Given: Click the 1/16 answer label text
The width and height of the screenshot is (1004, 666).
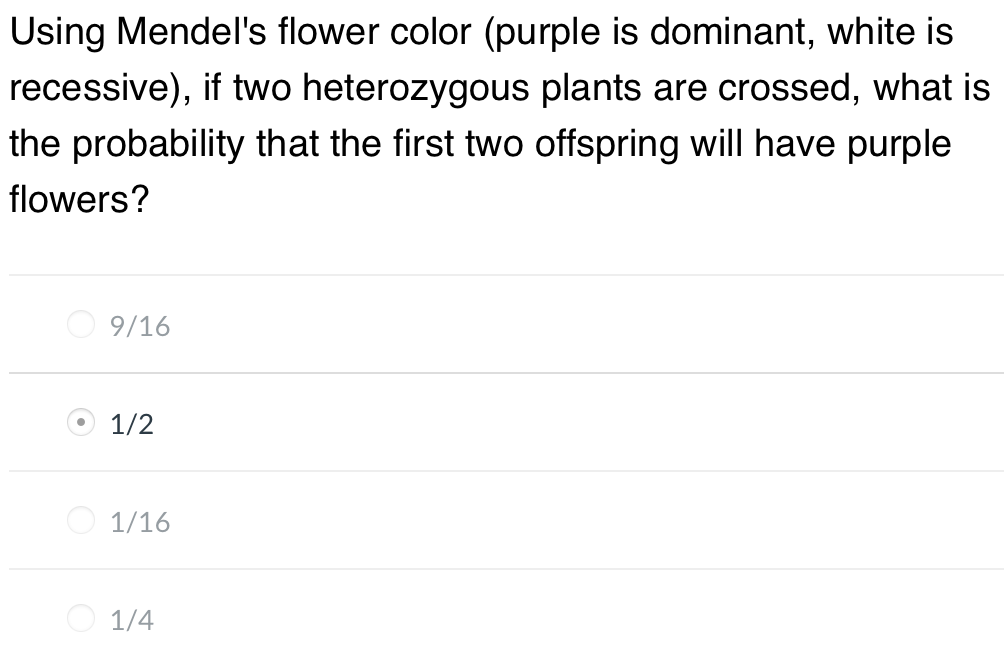Looking at the screenshot, I should 140,520.
